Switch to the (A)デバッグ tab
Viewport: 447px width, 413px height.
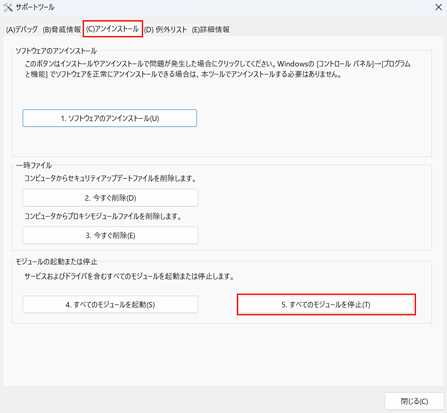[x=22, y=29]
